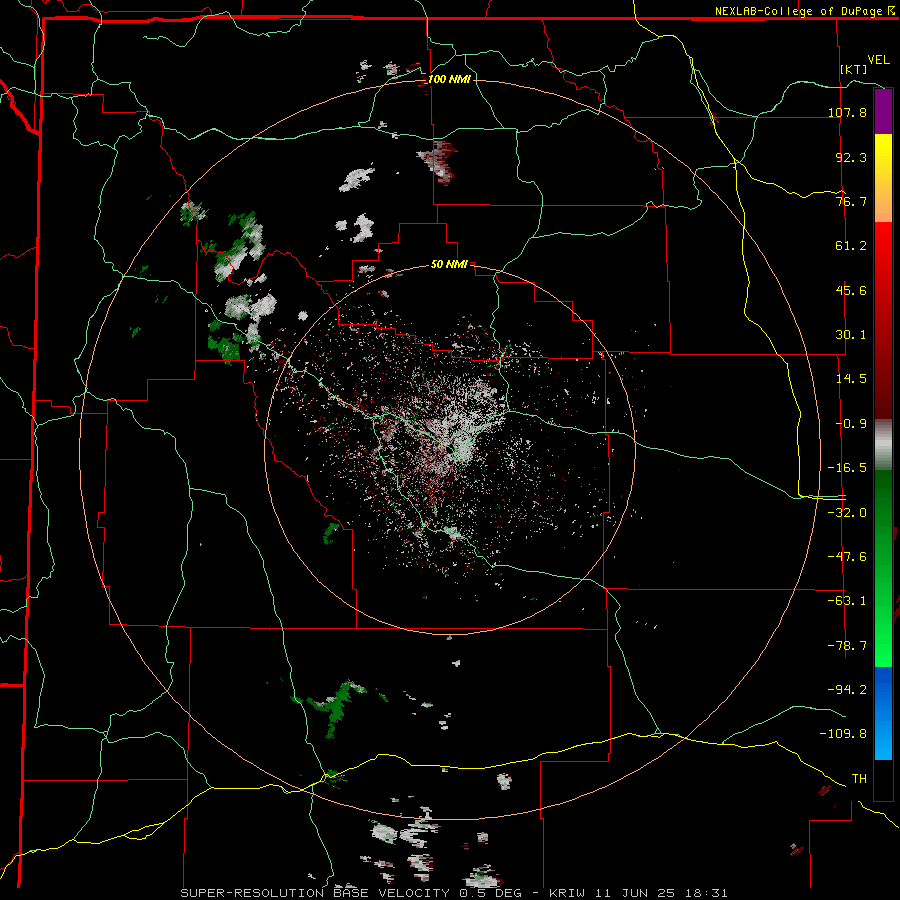Click the 100 NMI range ring label
Image resolution: width=900 pixels, height=900 pixels.
point(449,79)
